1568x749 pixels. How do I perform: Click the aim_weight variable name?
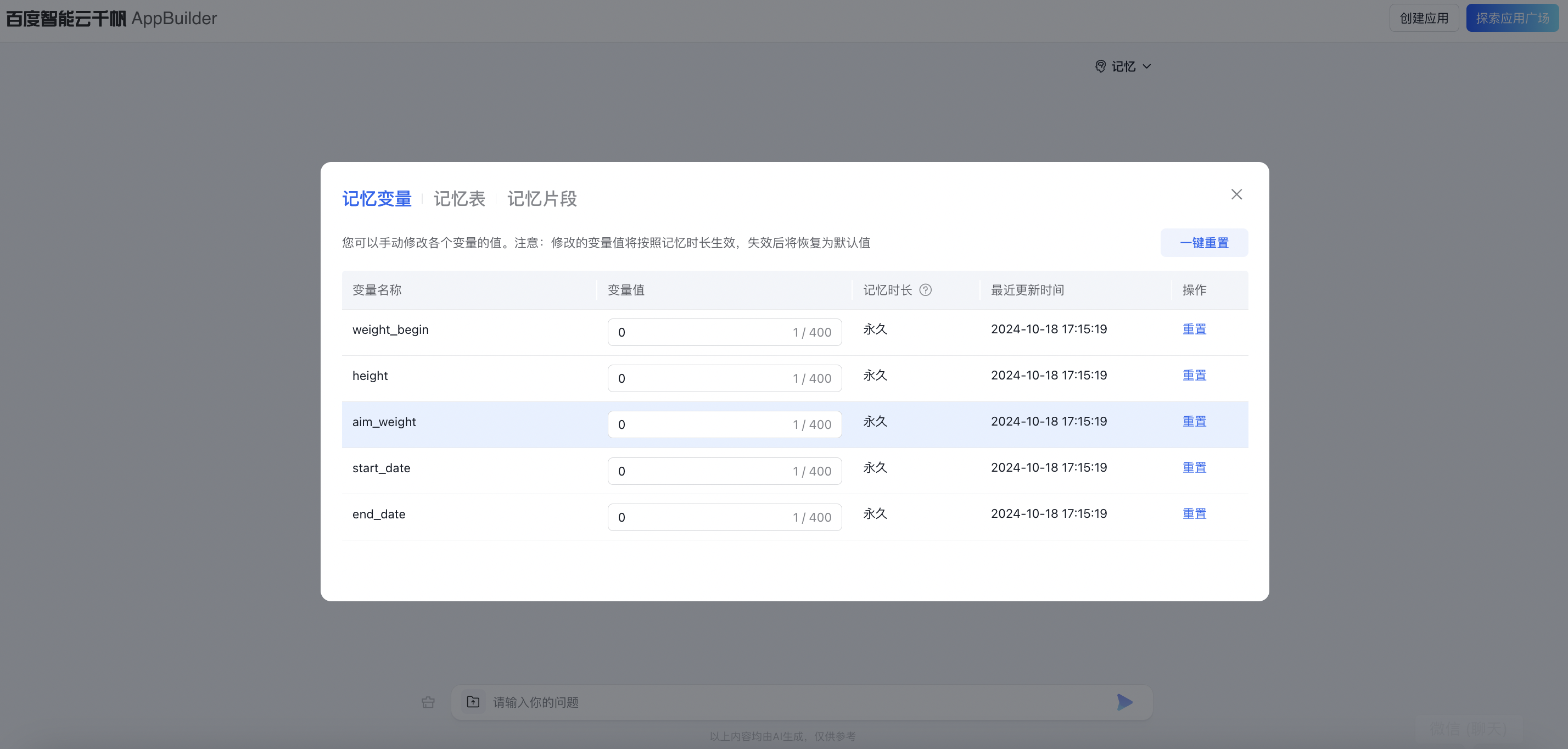(x=384, y=423)
